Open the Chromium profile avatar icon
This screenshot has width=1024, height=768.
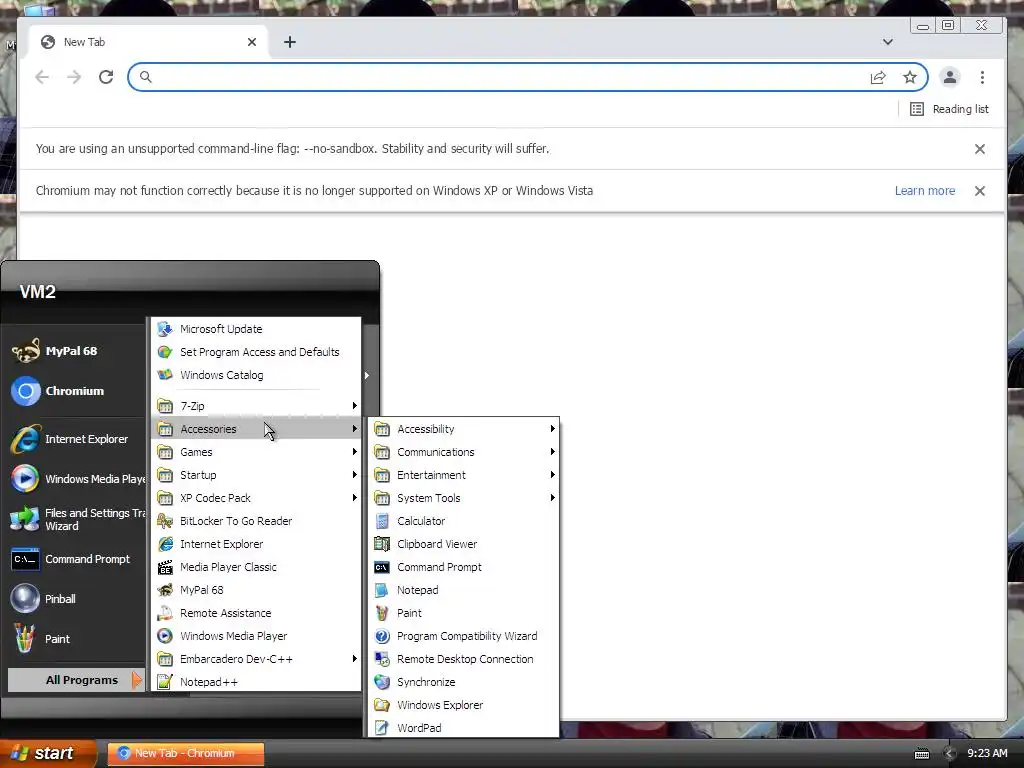(x=950, y=77)
